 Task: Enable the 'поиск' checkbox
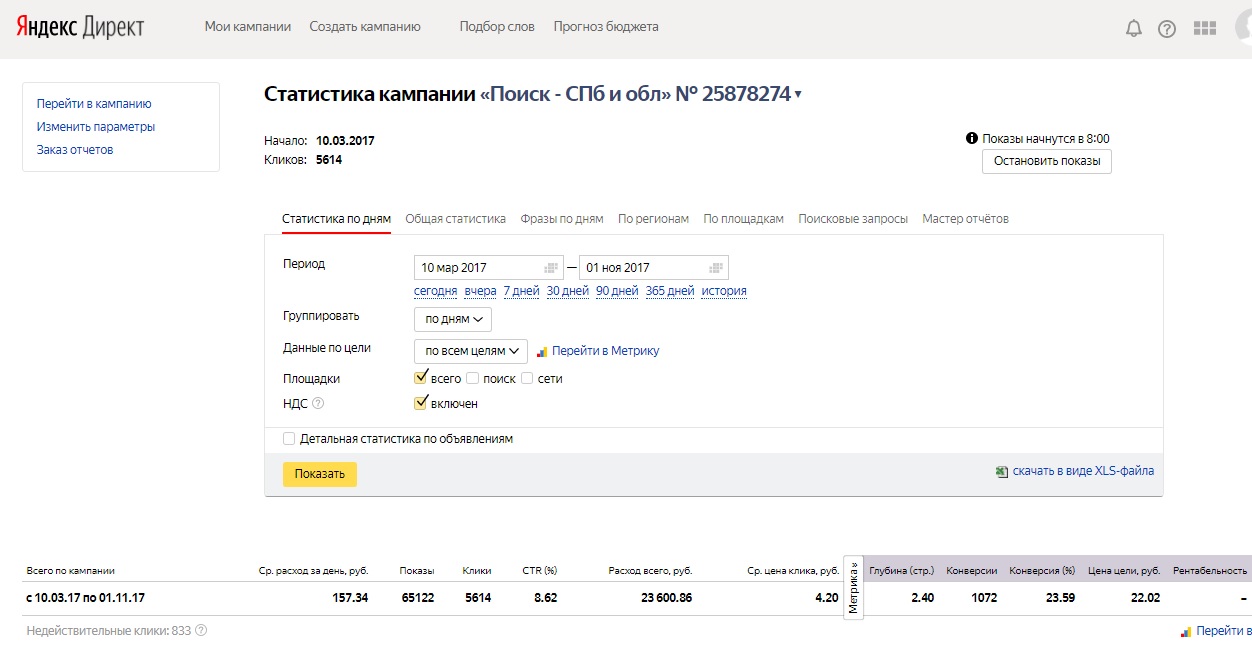[473, 379]
